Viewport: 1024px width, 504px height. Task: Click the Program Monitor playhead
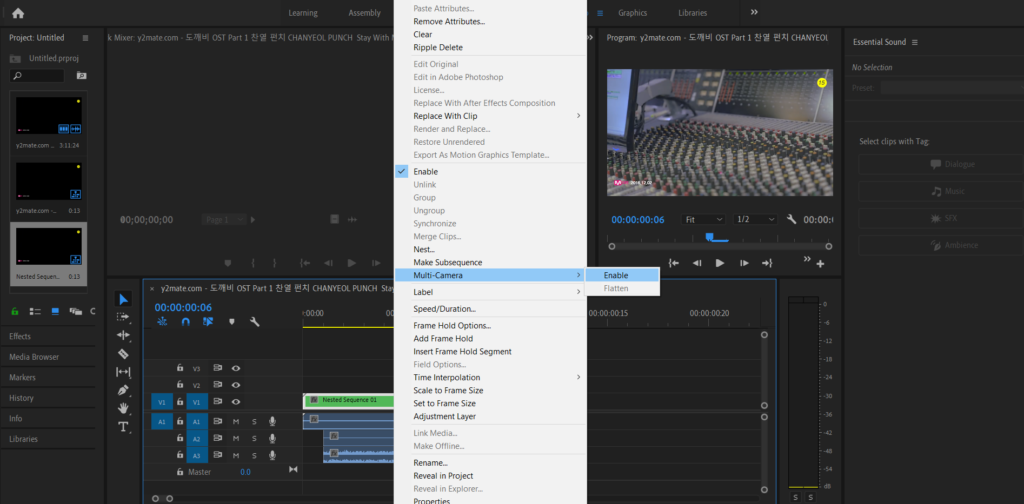[x=709, y=236]
